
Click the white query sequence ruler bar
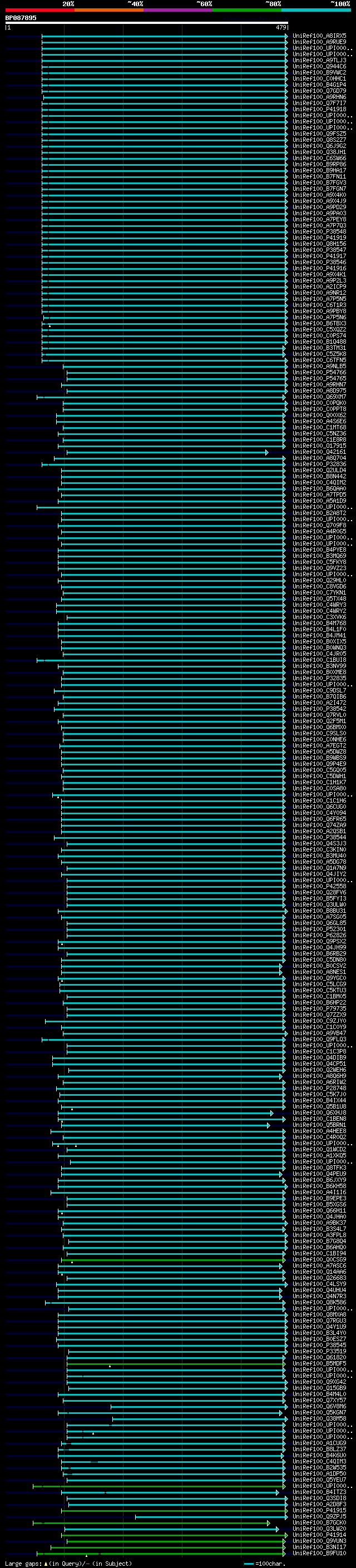147,23
